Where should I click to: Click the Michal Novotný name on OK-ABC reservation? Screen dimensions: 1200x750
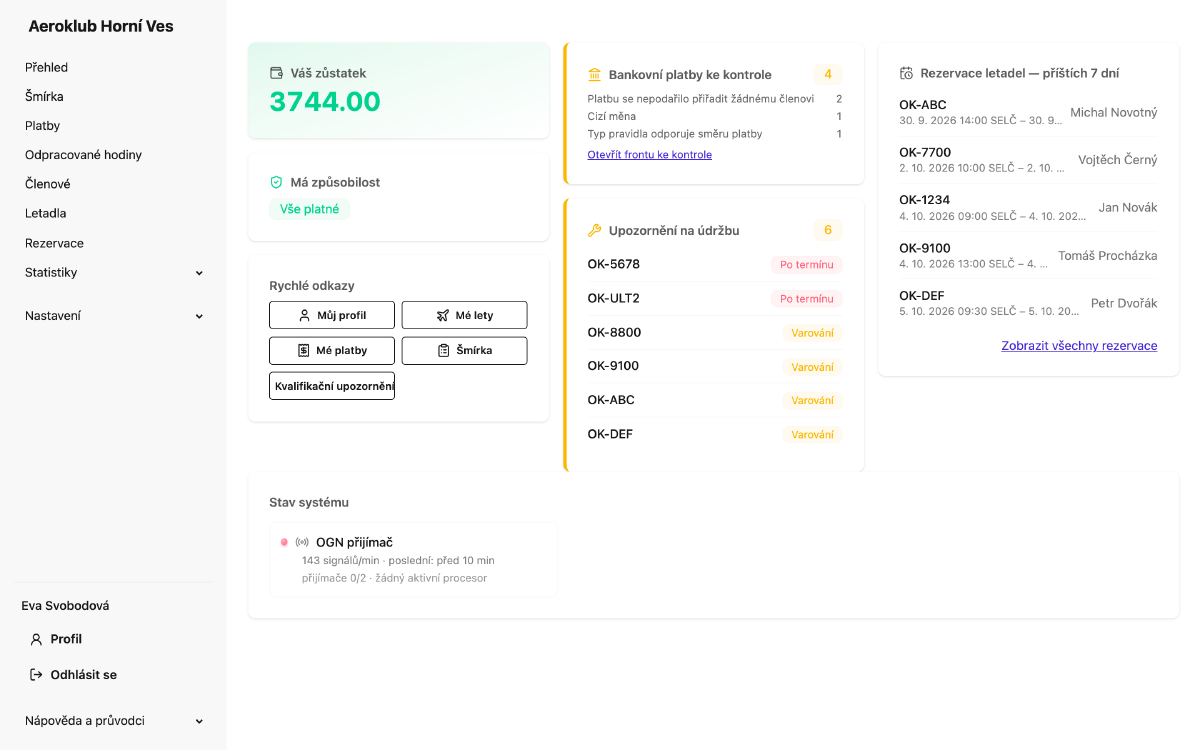pyautogui.click(x=1114, y=112)
